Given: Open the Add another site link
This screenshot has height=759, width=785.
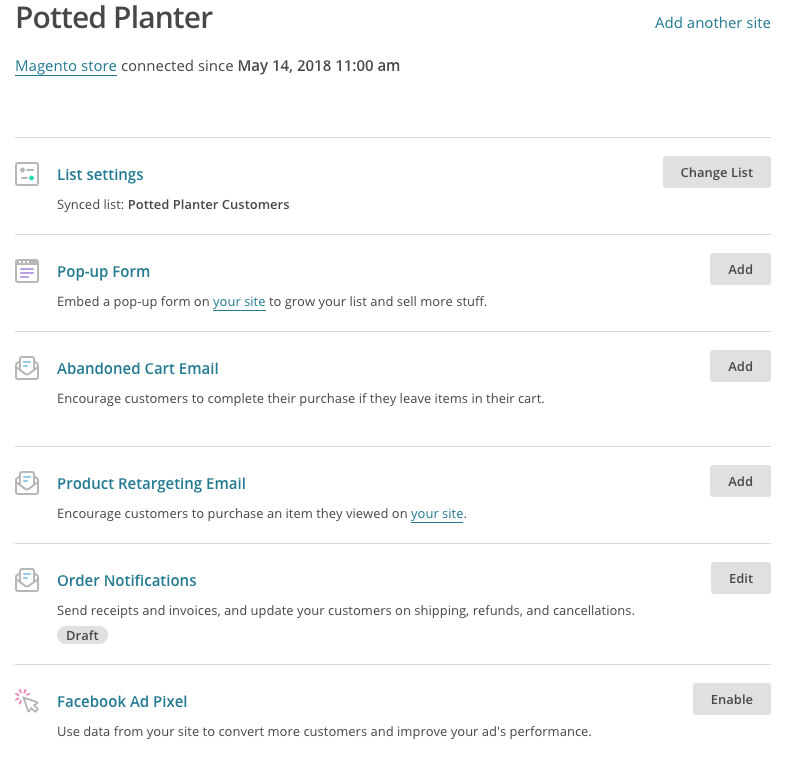Looking at the screenshot, I should point(712,22).
